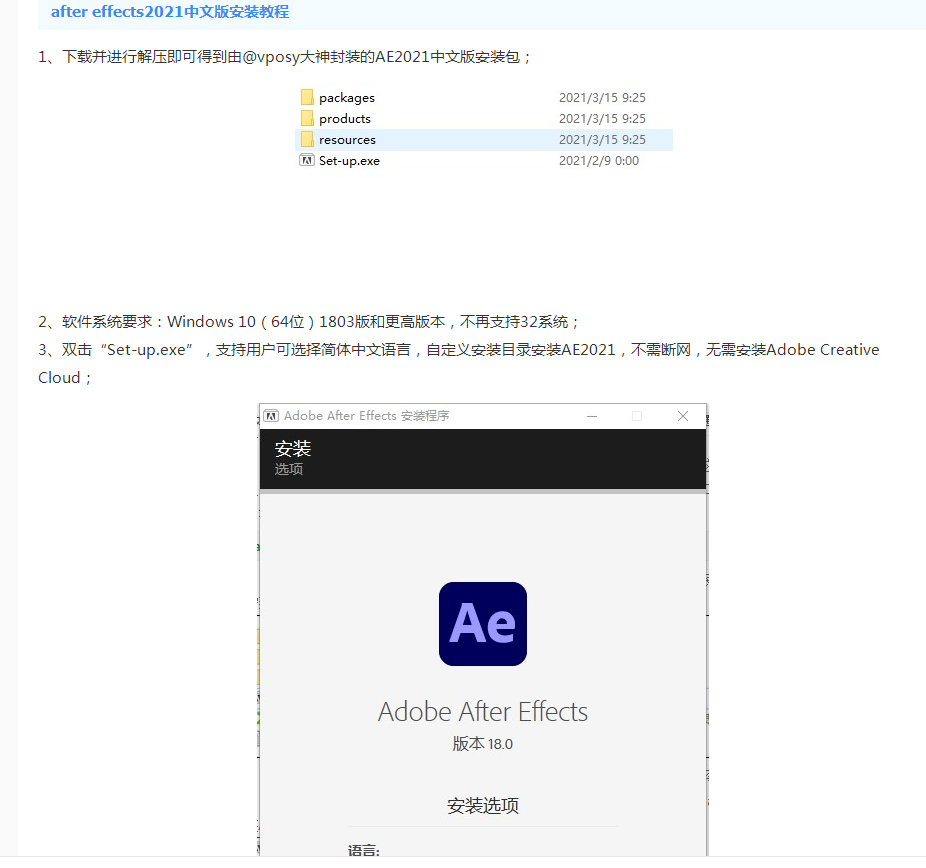Click step 3 text about Set-up.exe

coord(459,363)
